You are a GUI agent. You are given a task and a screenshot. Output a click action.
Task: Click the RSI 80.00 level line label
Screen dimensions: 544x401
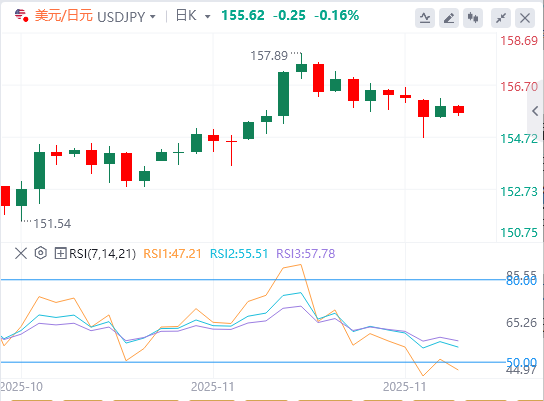(521, 281)
